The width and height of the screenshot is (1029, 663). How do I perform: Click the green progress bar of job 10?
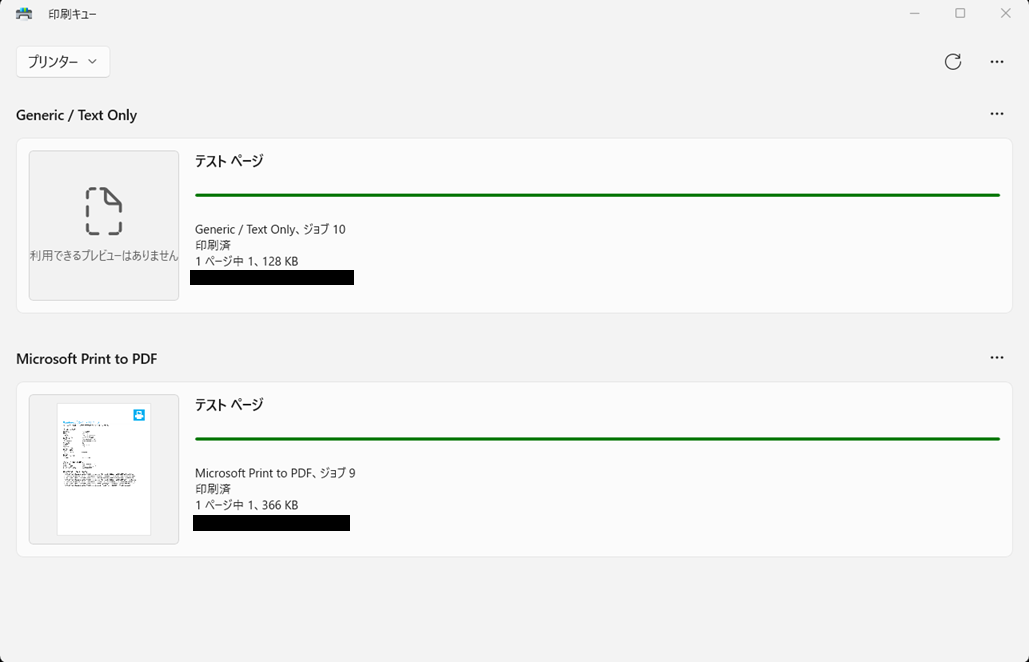[x=597, y=195]
